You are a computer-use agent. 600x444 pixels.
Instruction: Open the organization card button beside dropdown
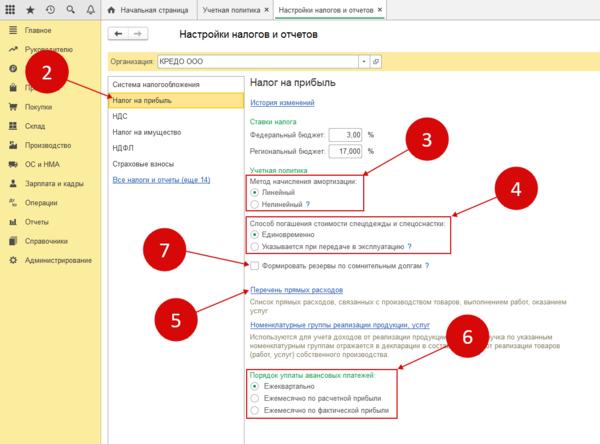point(375,62)
